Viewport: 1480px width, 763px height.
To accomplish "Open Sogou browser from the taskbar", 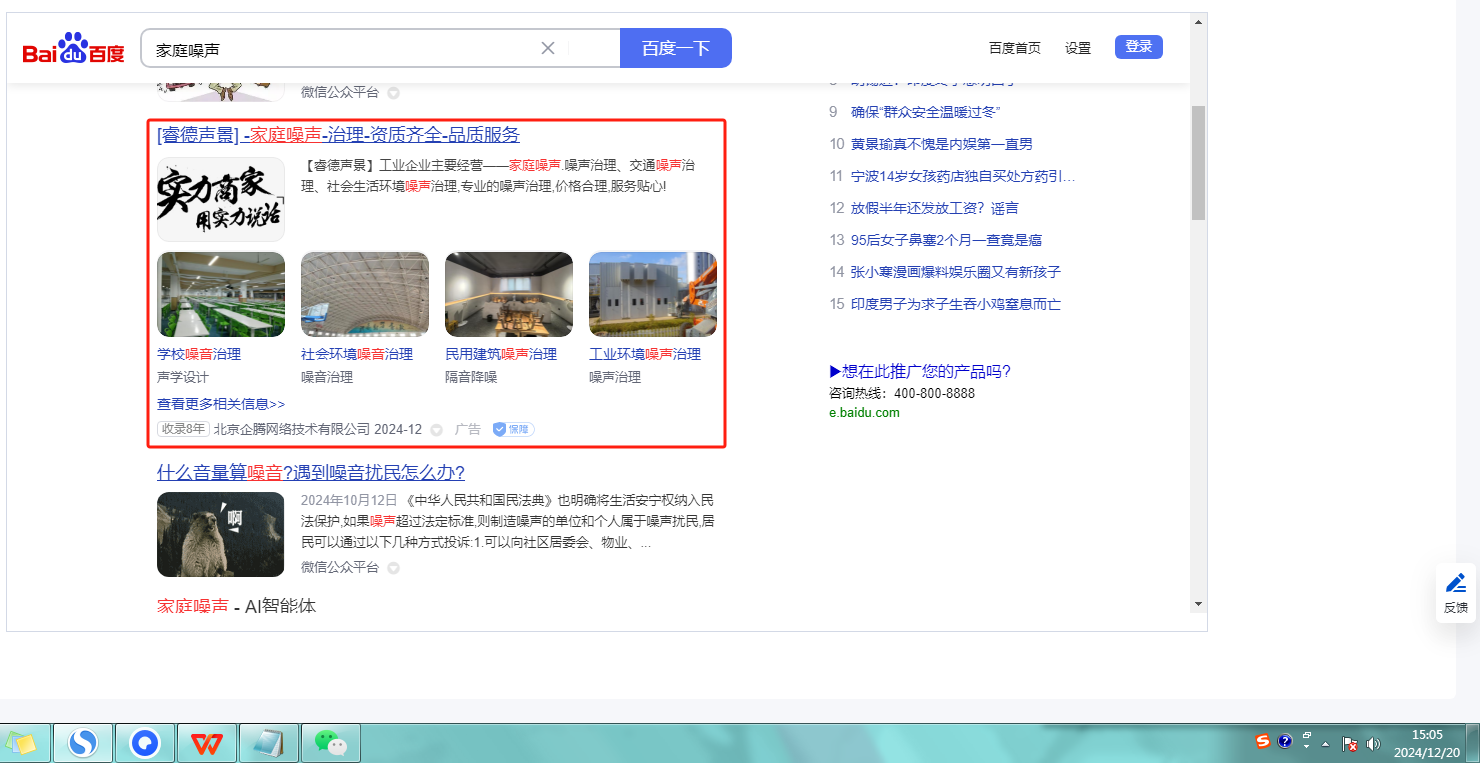I will click(x=83, y=743).
